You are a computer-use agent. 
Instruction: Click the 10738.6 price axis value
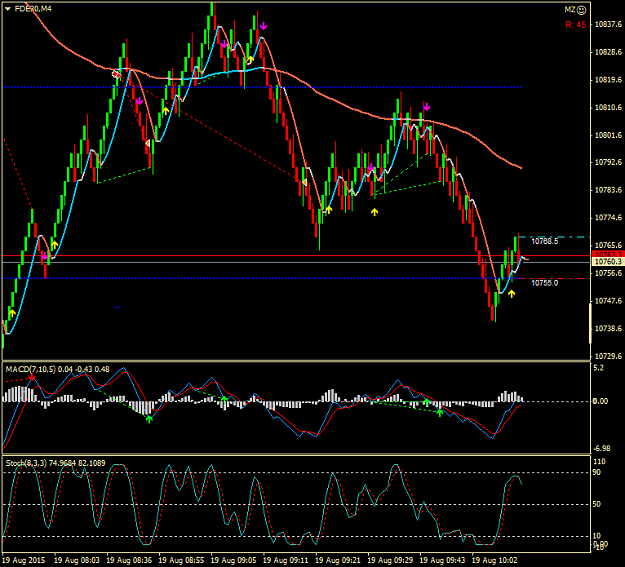608,328
